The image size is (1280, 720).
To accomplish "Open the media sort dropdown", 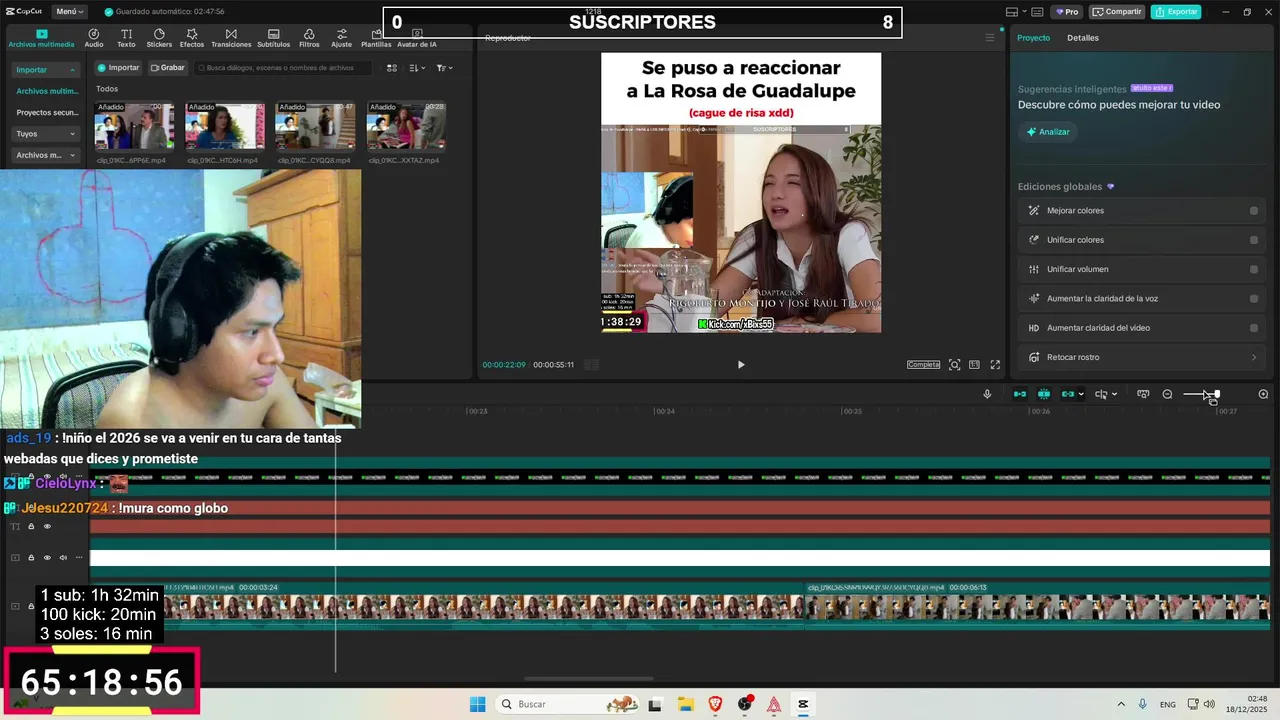I will [x=417, y=68].
